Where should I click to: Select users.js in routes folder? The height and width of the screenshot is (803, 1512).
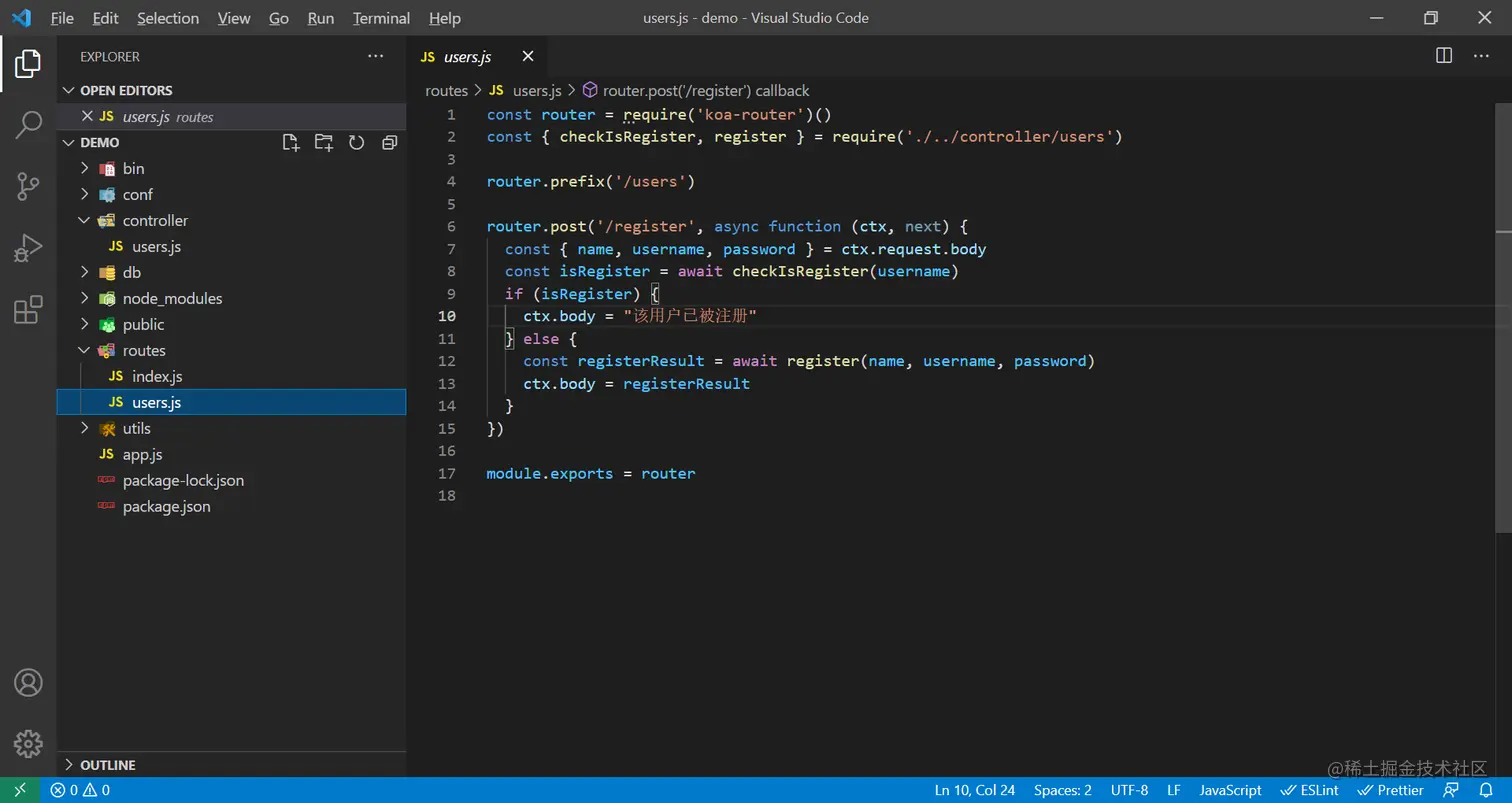click(x=231, y=403)
